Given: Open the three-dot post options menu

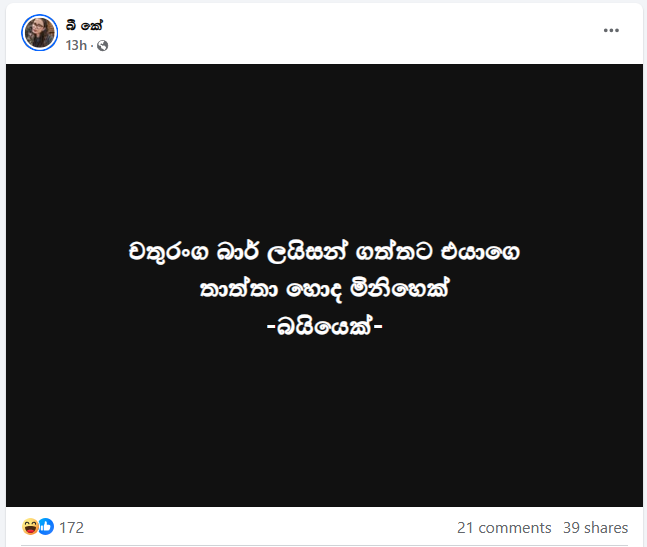Looking at the screenshot, I should 611,31.
